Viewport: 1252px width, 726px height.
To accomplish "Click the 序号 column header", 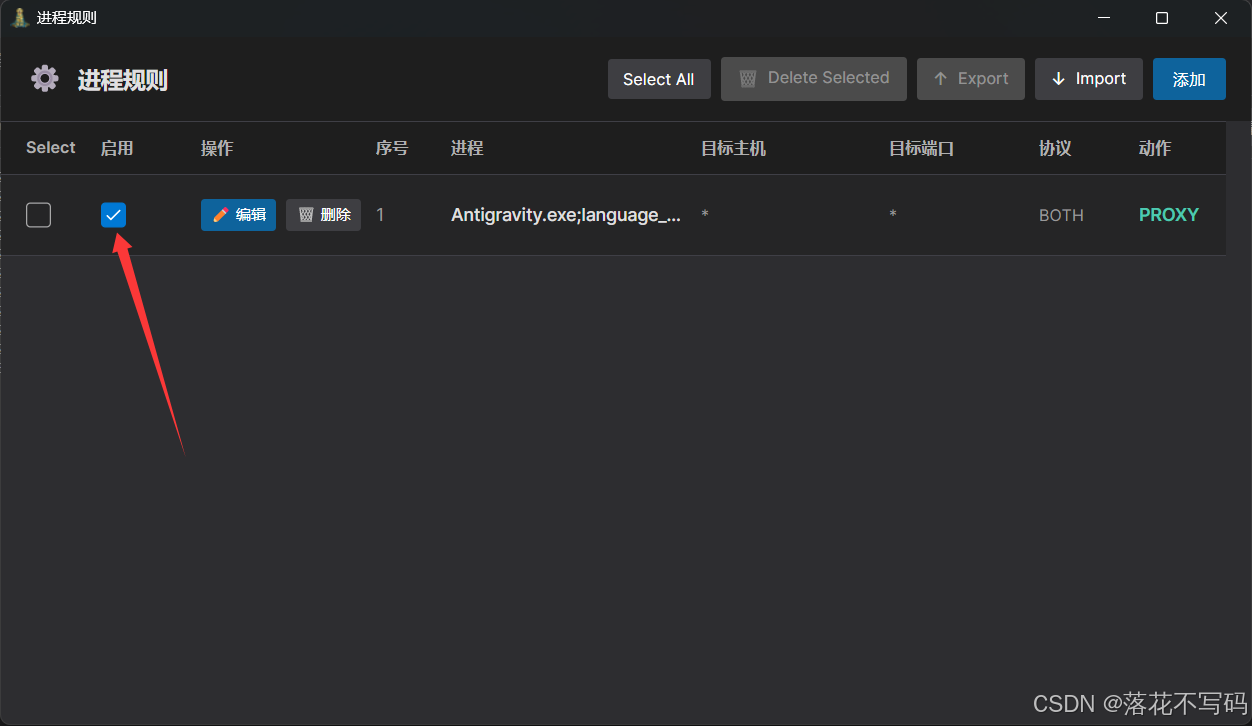I will tap(392, 148).
